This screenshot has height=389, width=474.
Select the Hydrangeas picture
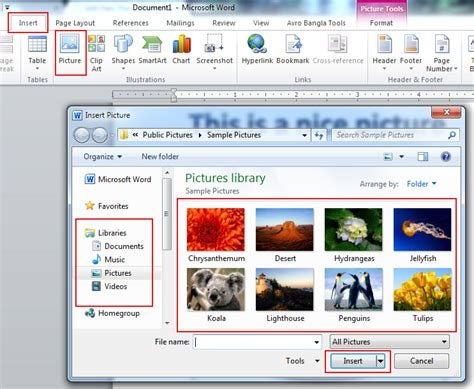point(354,235)
